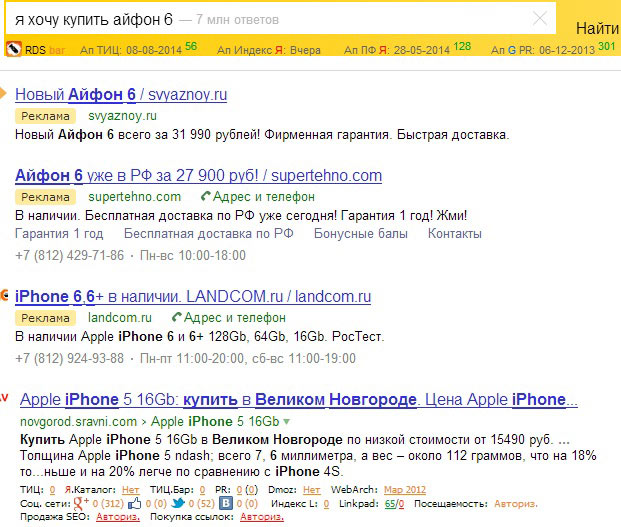This screenshot has width=621, height=527.
Task: Click the Facebook like thumbs-up icon
Action: [134, 503]
